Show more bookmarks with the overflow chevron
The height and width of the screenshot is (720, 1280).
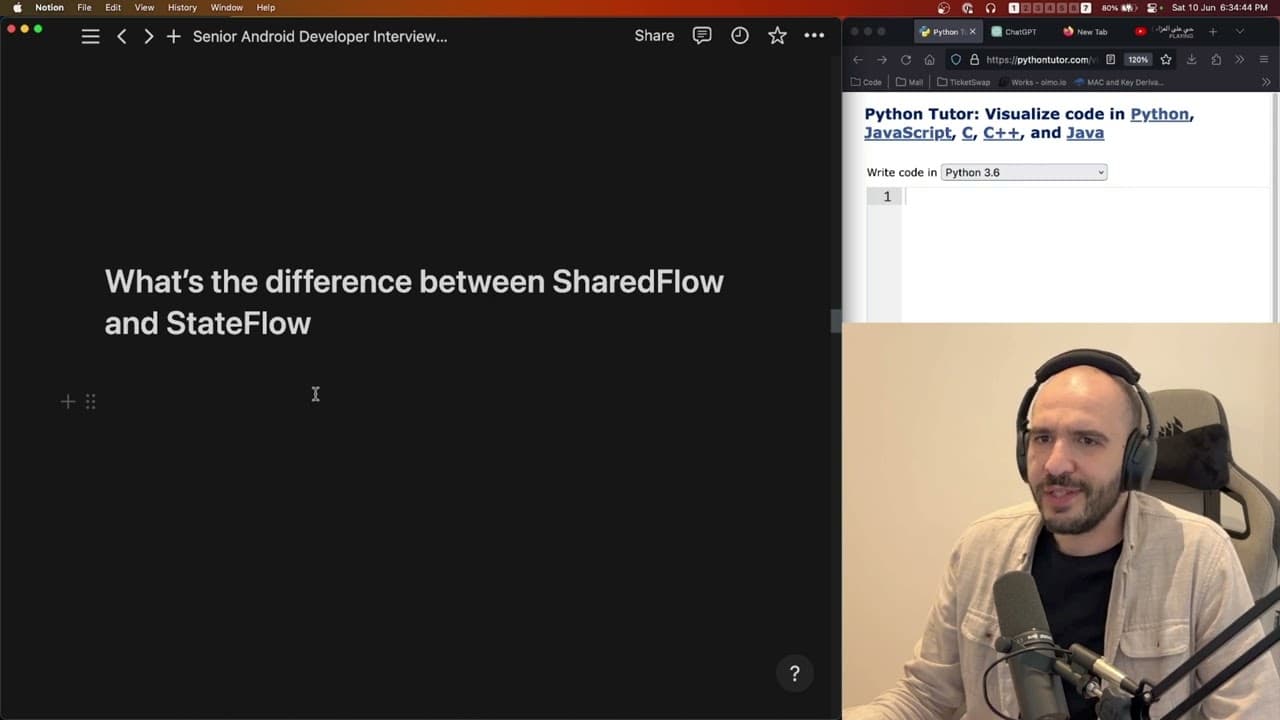point(1266,82)
